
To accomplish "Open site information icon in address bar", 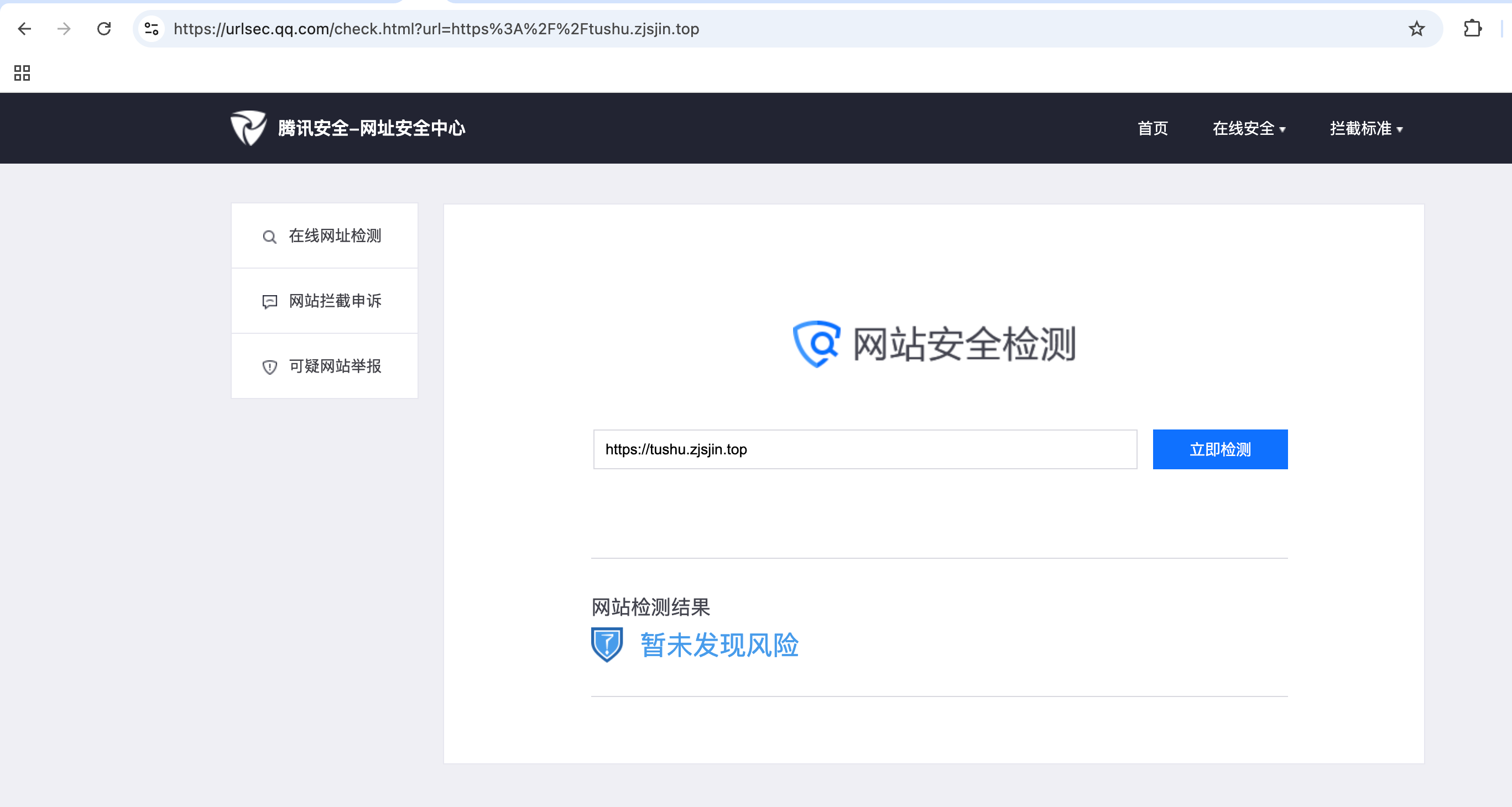I will click(152, 29).
